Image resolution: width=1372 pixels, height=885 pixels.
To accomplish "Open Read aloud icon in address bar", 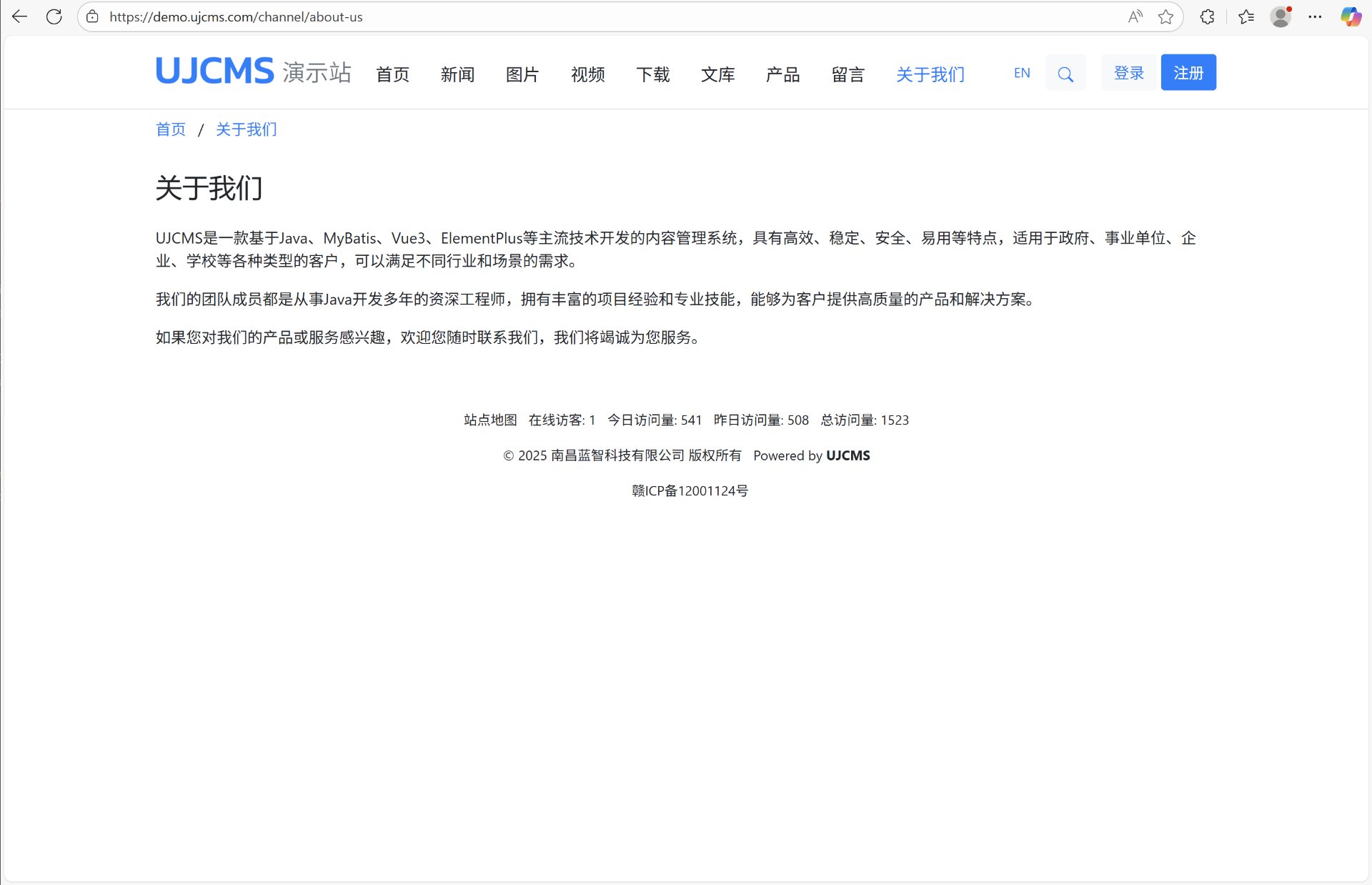I will 1135,16.
